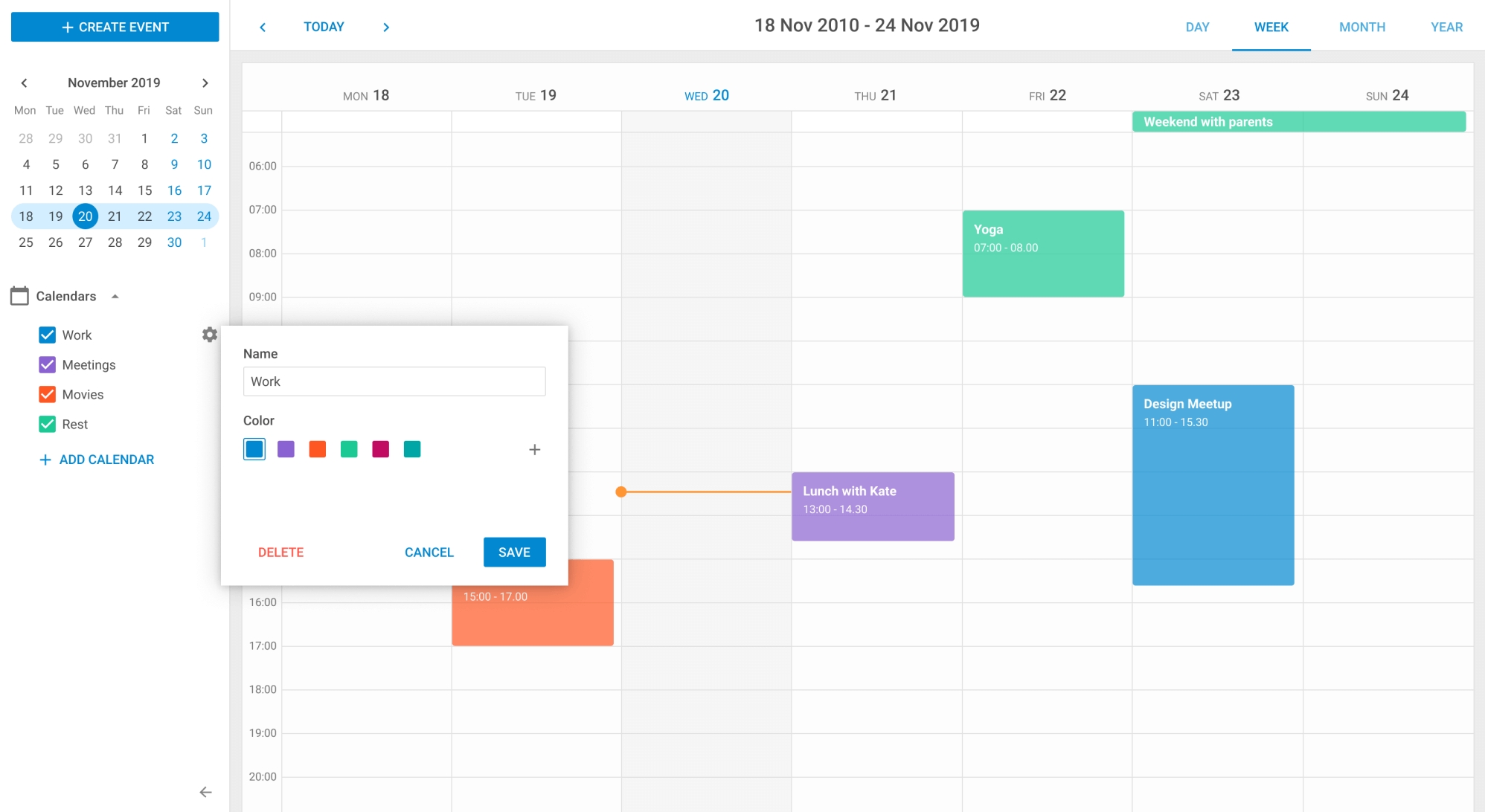Click the plus icon to add new color
Screen dimensions: 1485x812
point(535,449)
